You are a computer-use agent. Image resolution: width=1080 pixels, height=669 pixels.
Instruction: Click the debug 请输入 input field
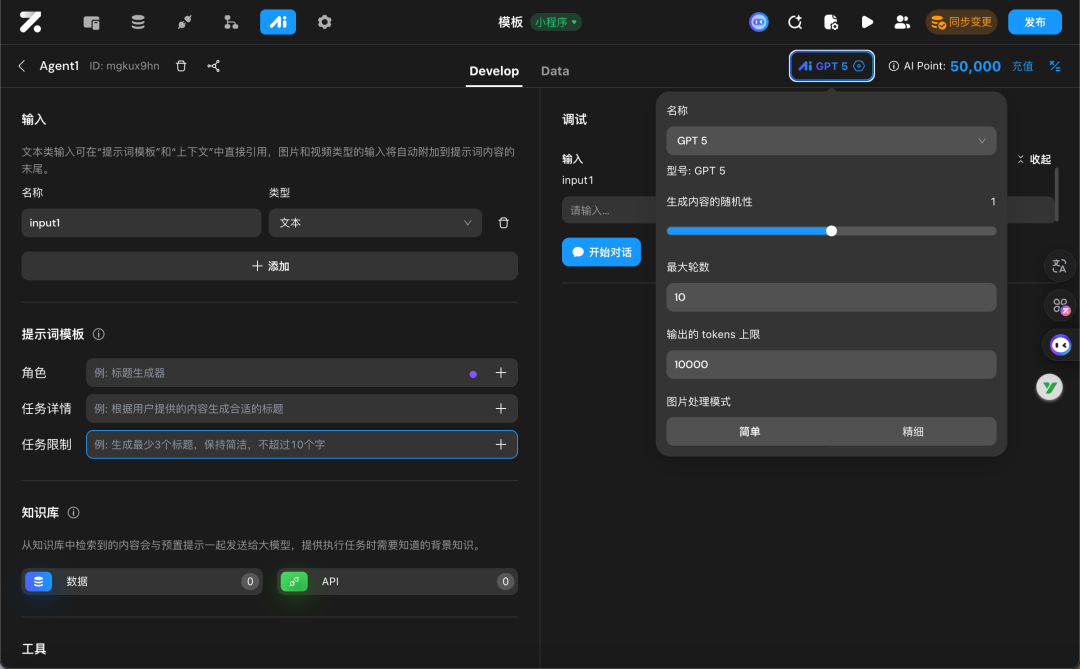609,210
